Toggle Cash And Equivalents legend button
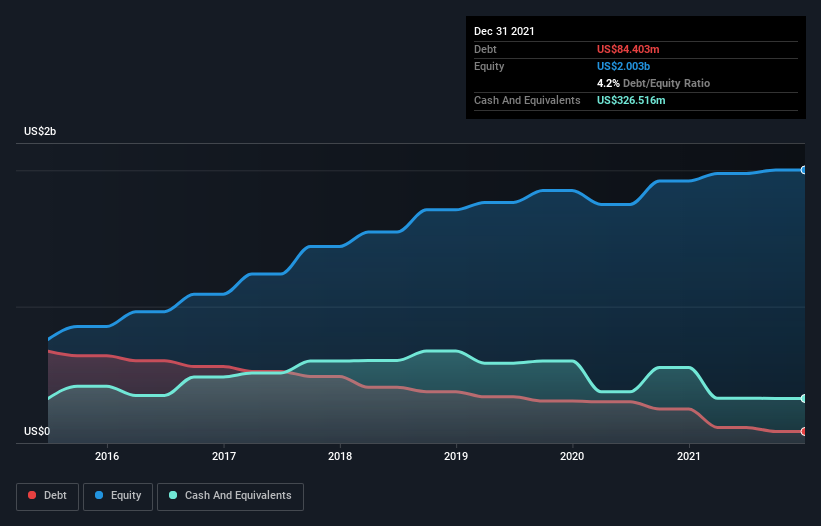The width and height of the screenshot is (821, 526). click(x=230, y=496)
